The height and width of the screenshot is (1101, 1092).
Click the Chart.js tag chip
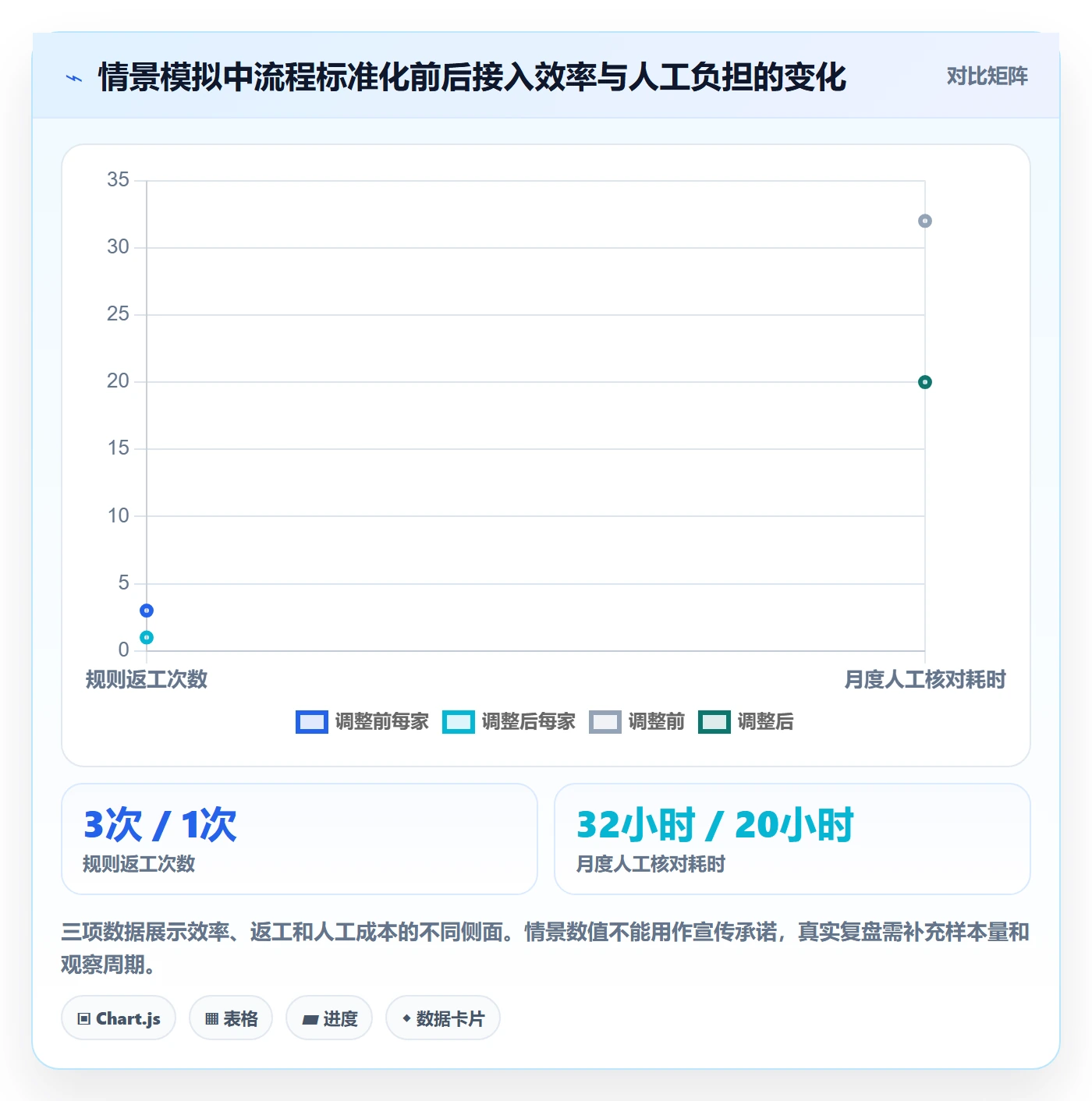click(119, 1018)
